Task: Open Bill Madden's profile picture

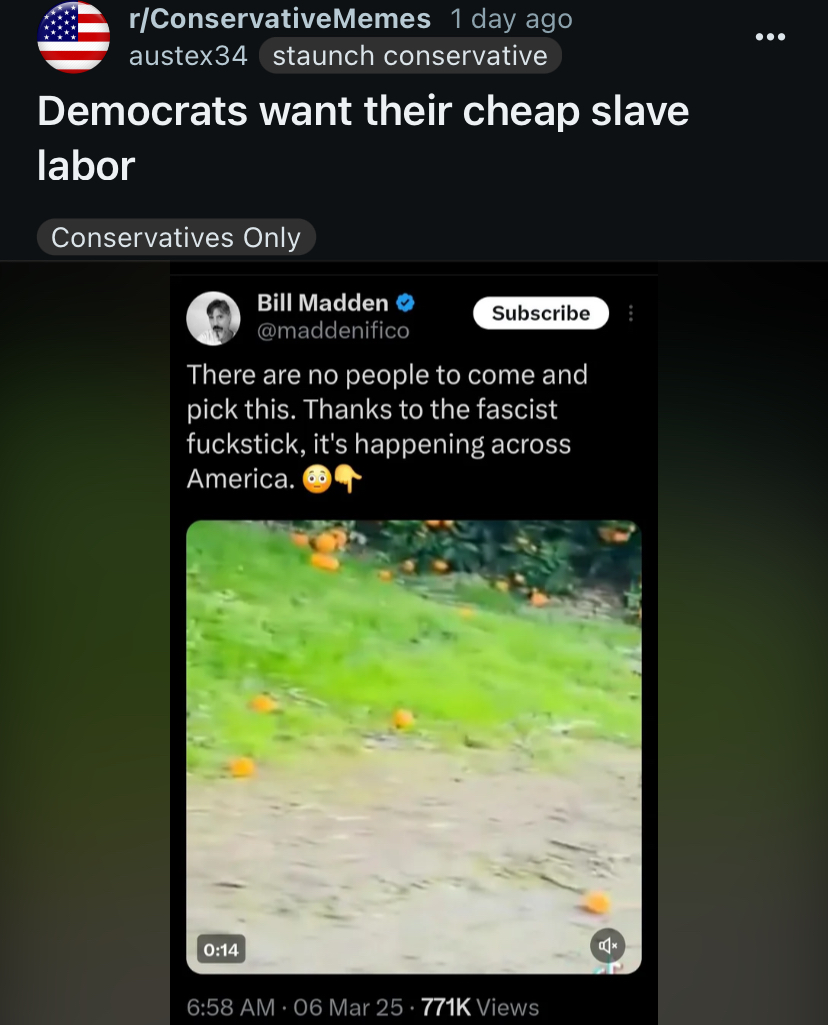Action: tap(213, 318)
